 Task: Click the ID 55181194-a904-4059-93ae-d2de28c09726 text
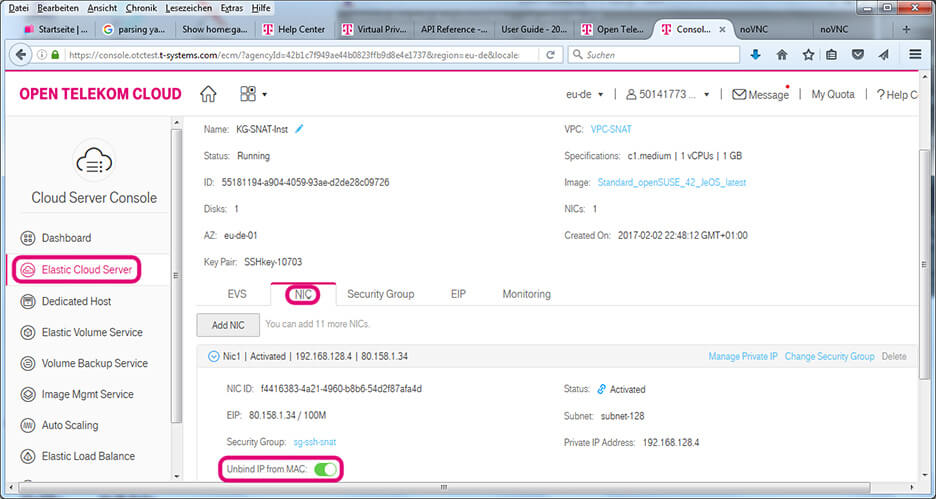pos(297,183)
